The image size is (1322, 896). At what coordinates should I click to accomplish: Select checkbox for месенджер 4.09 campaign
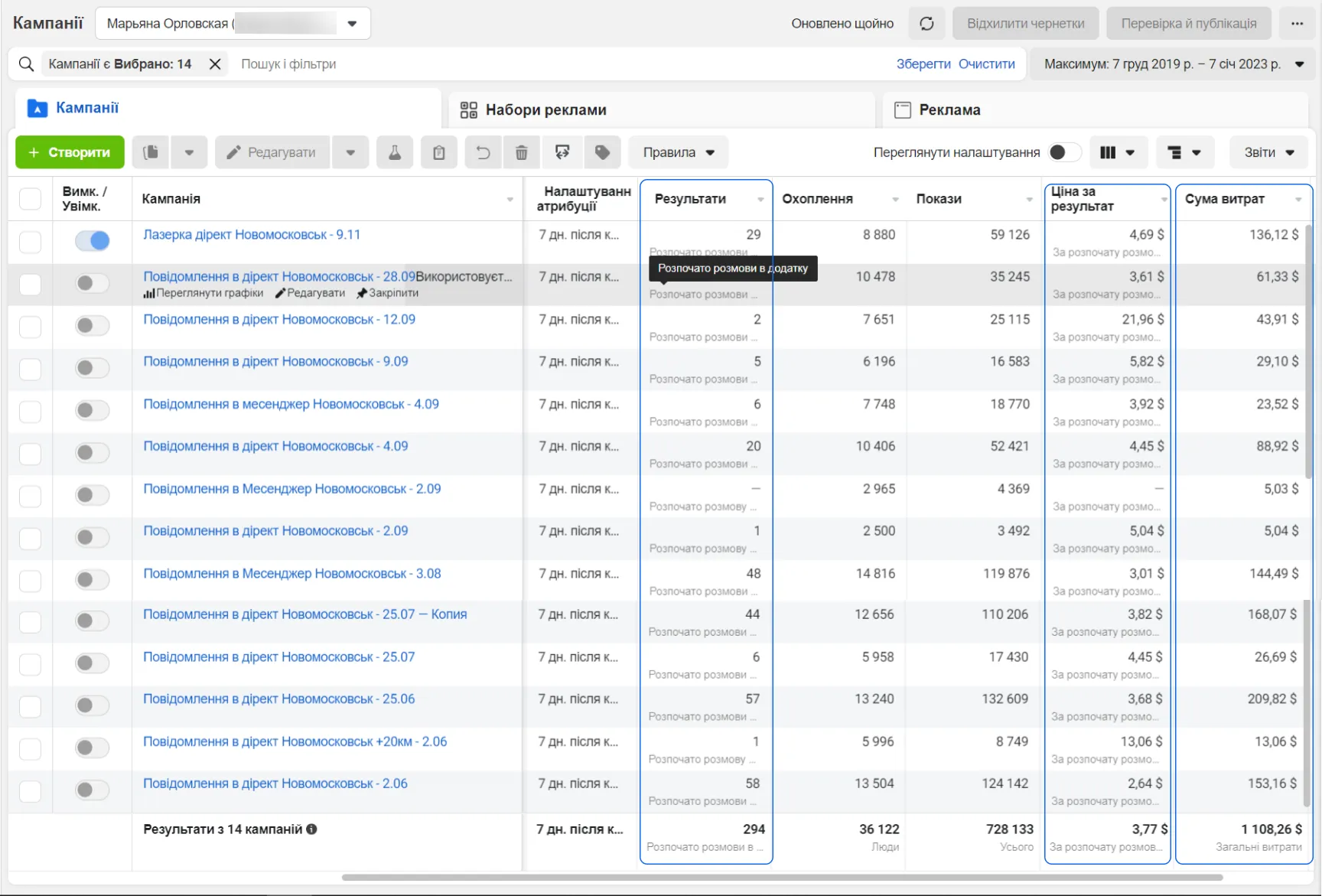tap(30, 412)
